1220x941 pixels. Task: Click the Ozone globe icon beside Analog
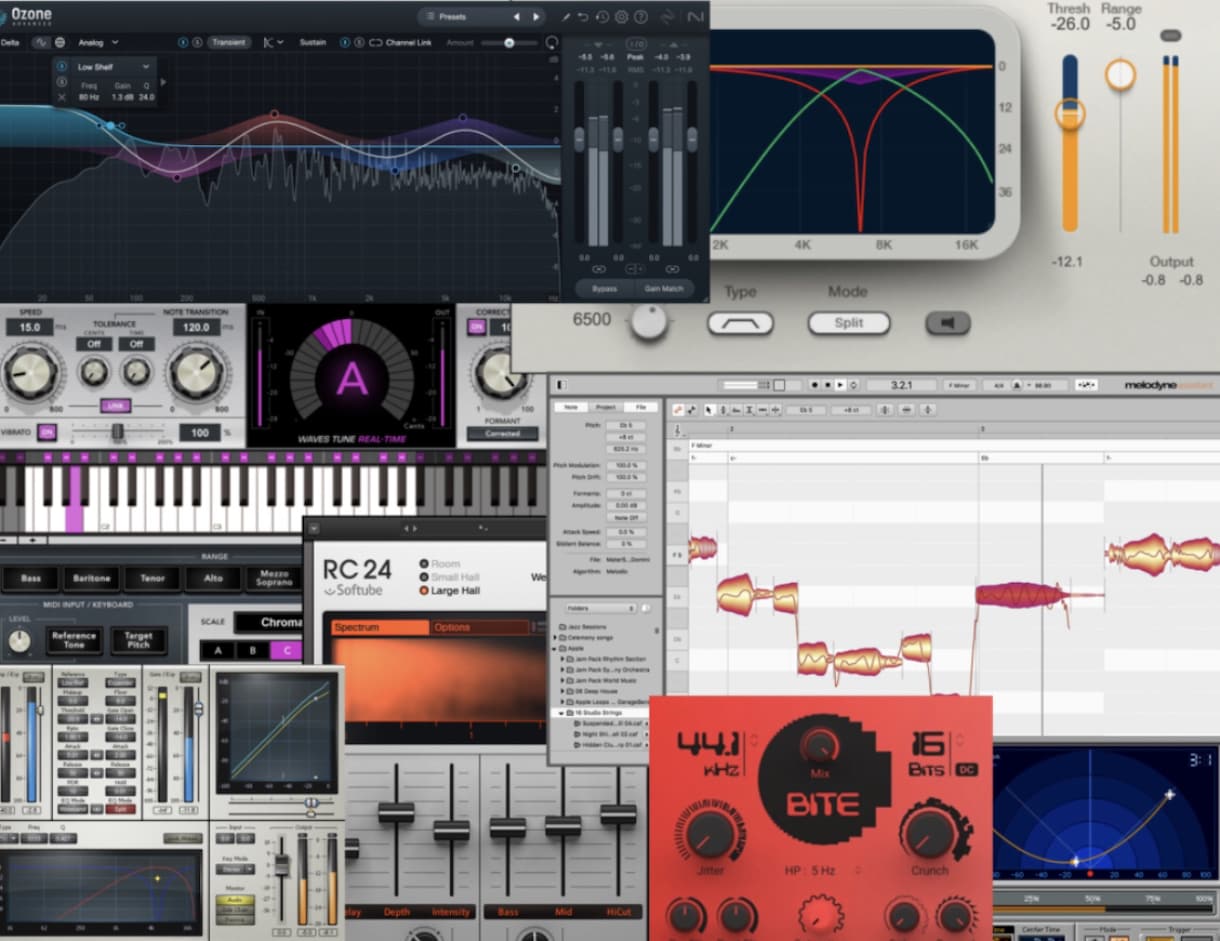pos(60,42)
